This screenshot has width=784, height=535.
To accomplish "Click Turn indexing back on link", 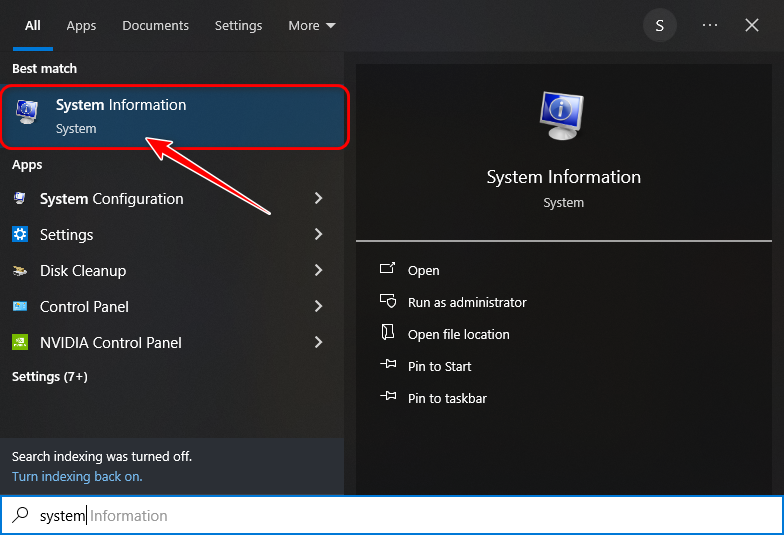I will [x=77, y=477].
